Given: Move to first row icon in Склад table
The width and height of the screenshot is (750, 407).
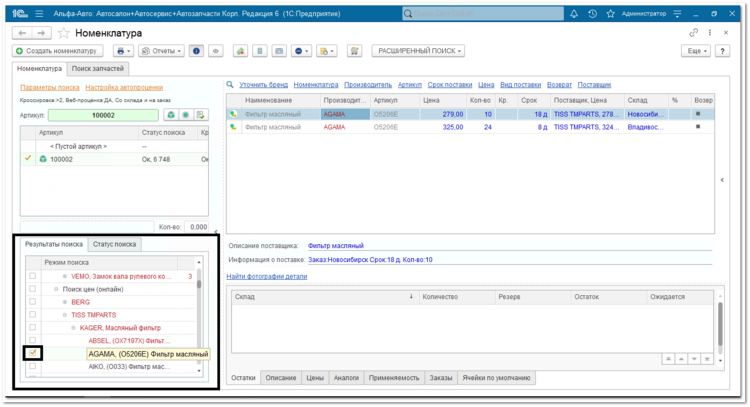Looking at the screenshot, I should tap(668, 359).
